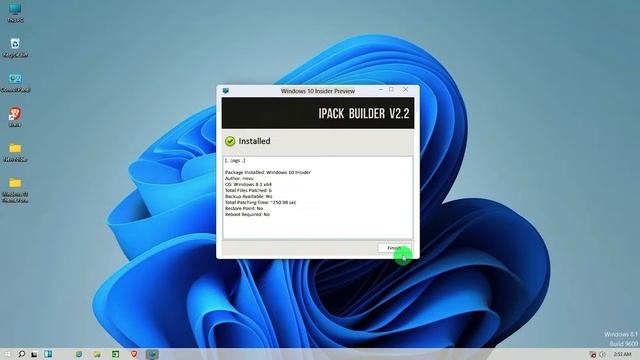Image resolution: width=640 pixels, height=360 pixels.
Task: Open Search from the taskbar magnifier icon
Action: click(x=22, y=354)
